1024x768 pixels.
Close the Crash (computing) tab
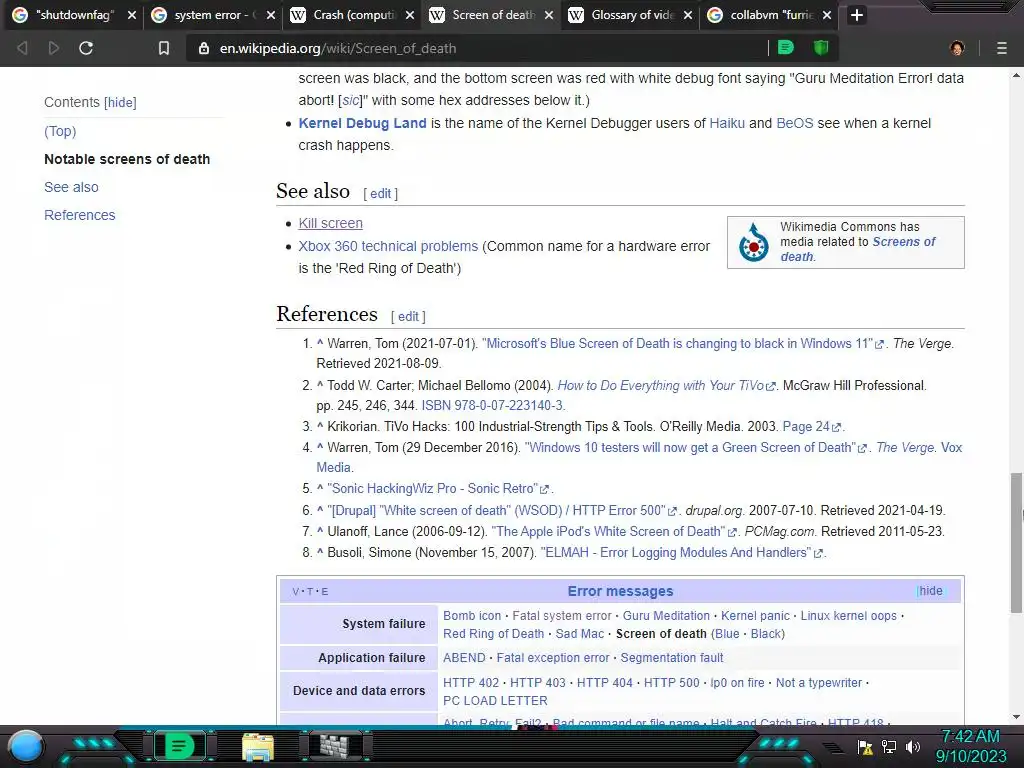click(x=410, y=15)
